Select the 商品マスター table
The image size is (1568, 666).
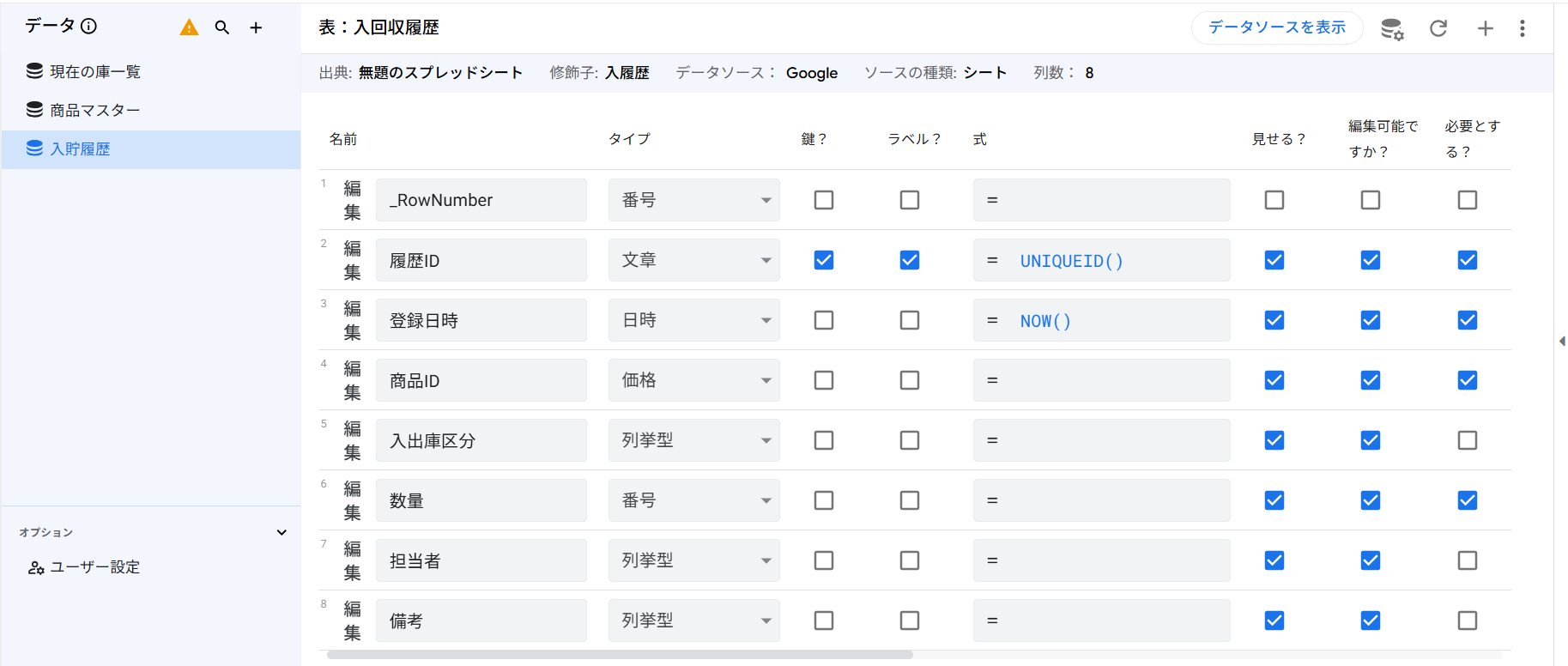click(x=151, y=110)
